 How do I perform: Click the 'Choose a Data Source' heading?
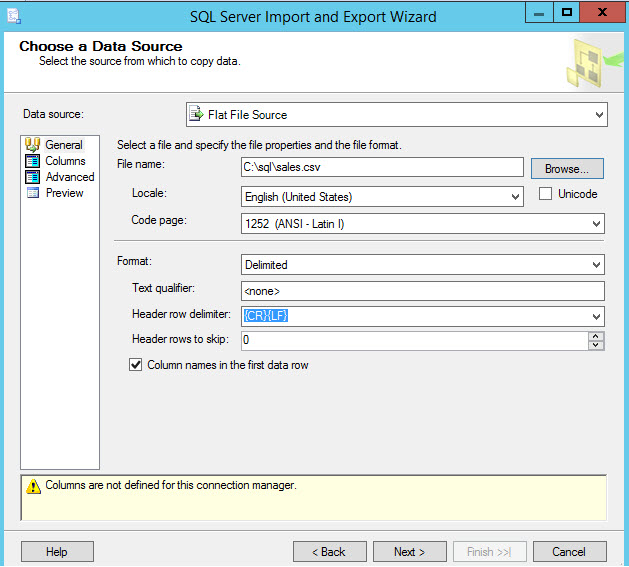tap(101, 46)
